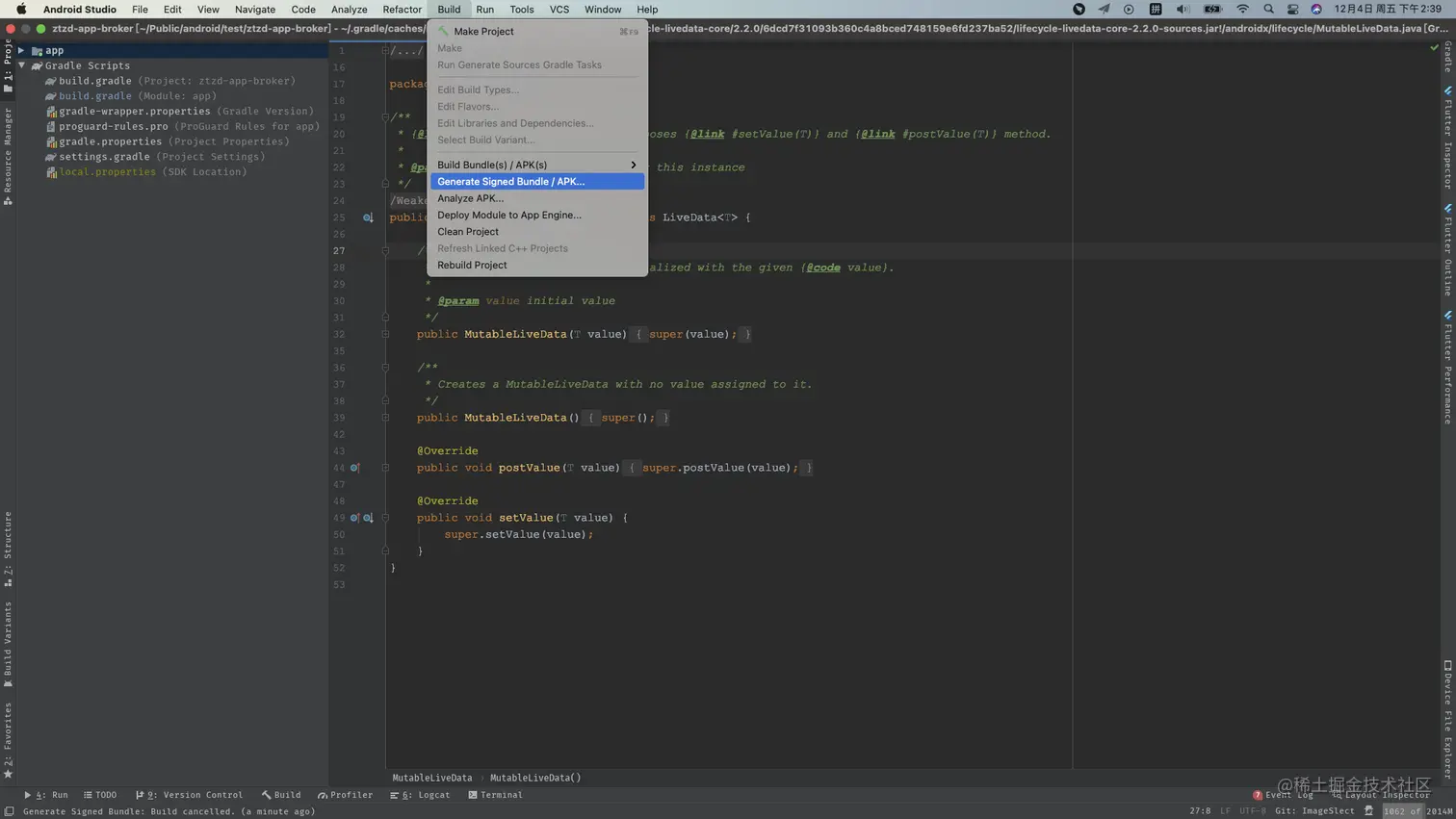Open the VCS menu
The width and height of the screenshot is (1456, 819).
tap(559, 10)
